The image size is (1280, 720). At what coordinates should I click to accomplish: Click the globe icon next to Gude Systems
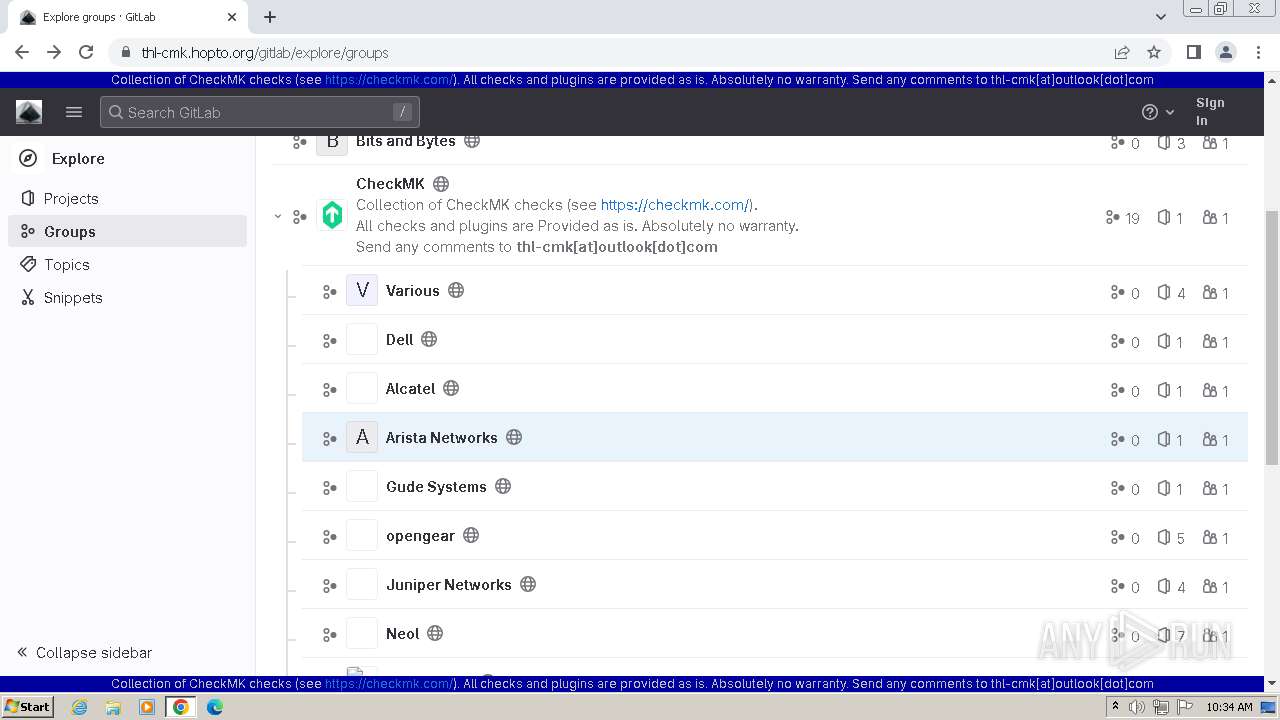pyautogui.click(x=503, y=486)
